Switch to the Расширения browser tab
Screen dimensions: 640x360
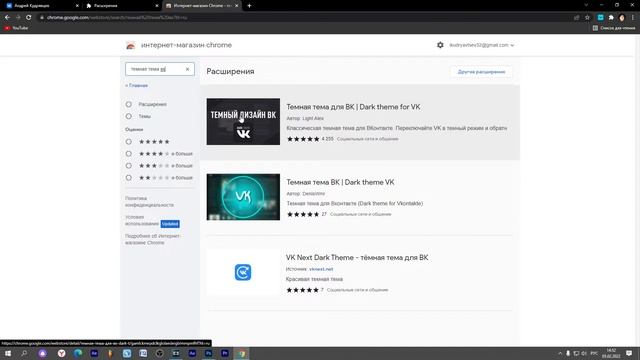[x=121, y=6]
